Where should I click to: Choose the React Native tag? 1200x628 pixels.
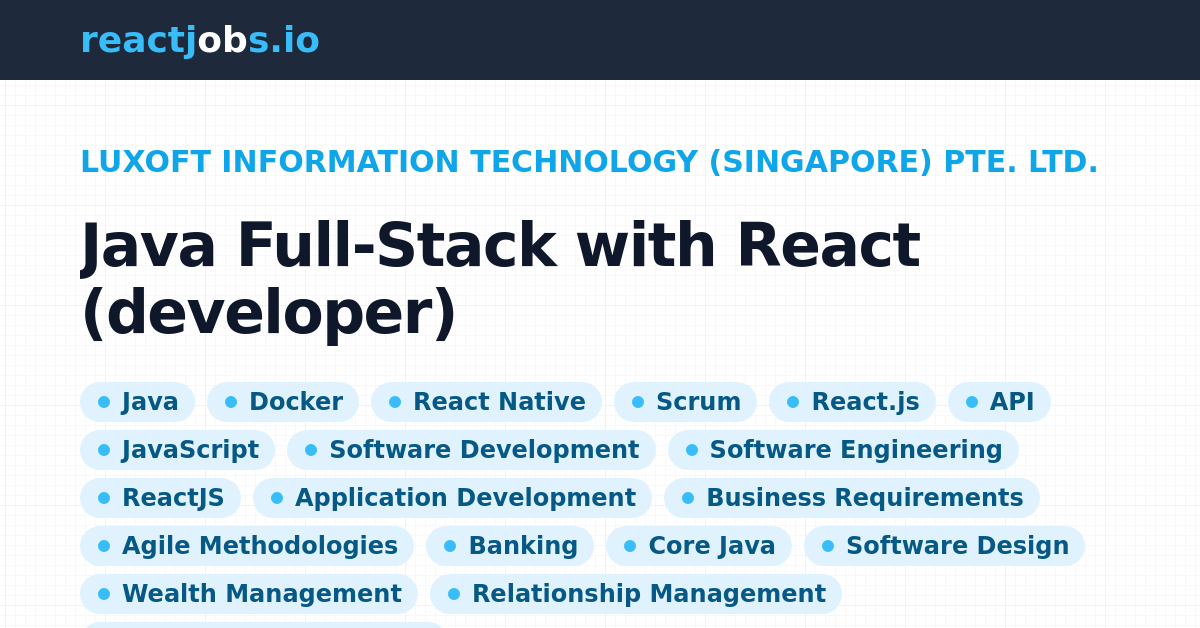(486, 402)
